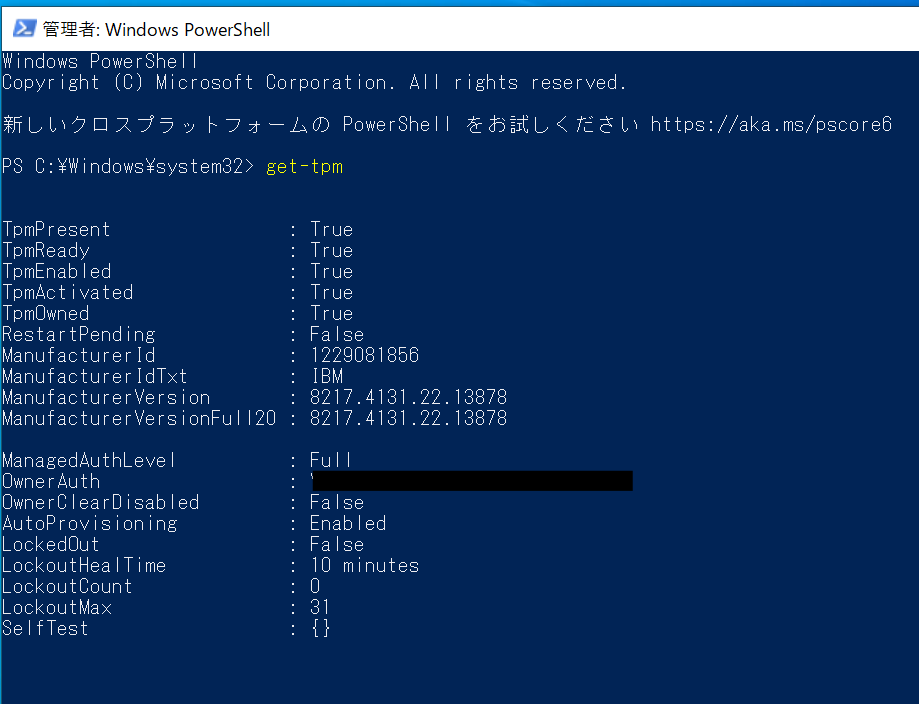This screenshot has height=704, width=919.
Task: Click the get-tpm command text
Action: [x=304, y=166]
